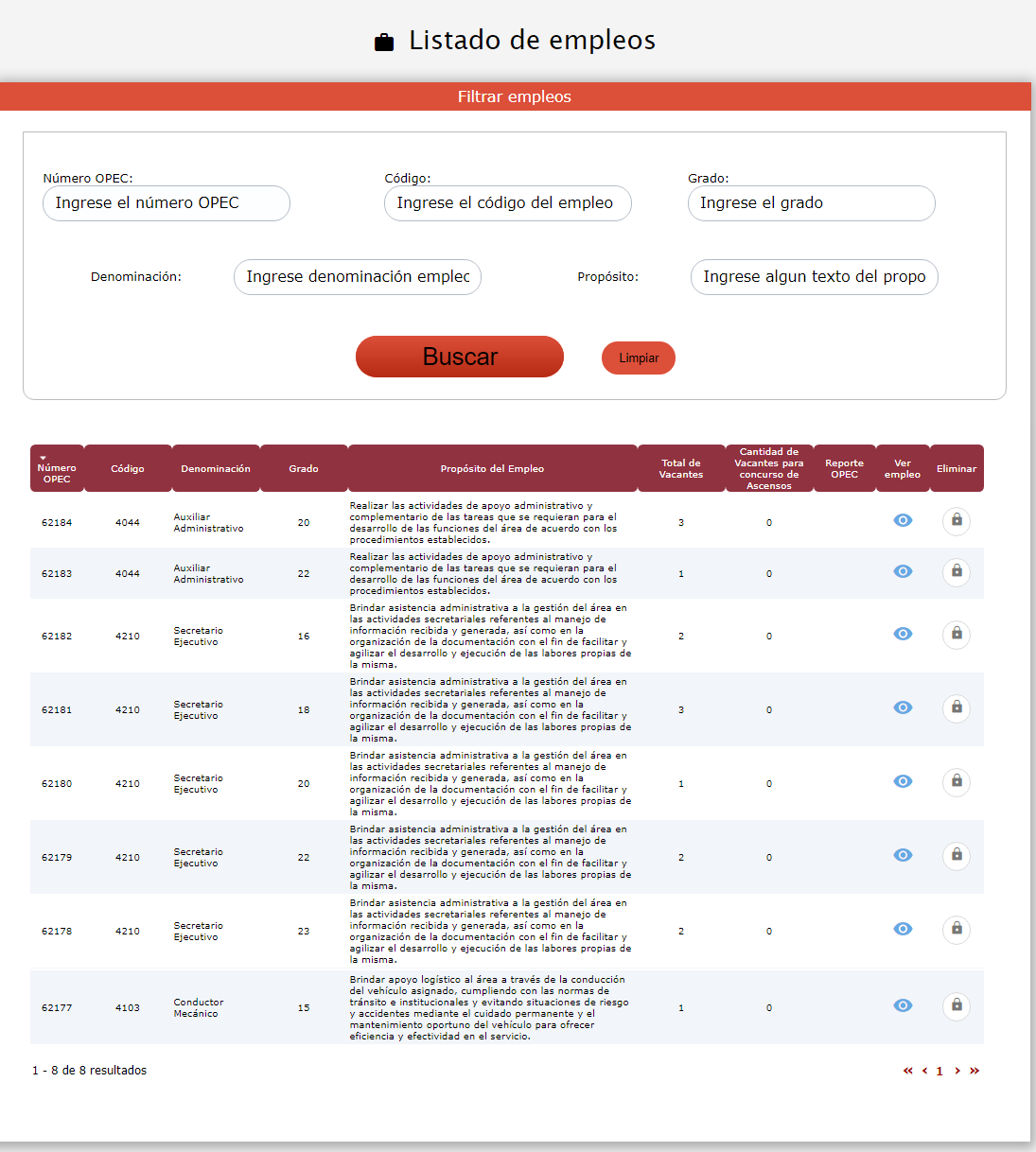Click the Buscar button
The image size is (1036, 1152).
tap(460, 357)
